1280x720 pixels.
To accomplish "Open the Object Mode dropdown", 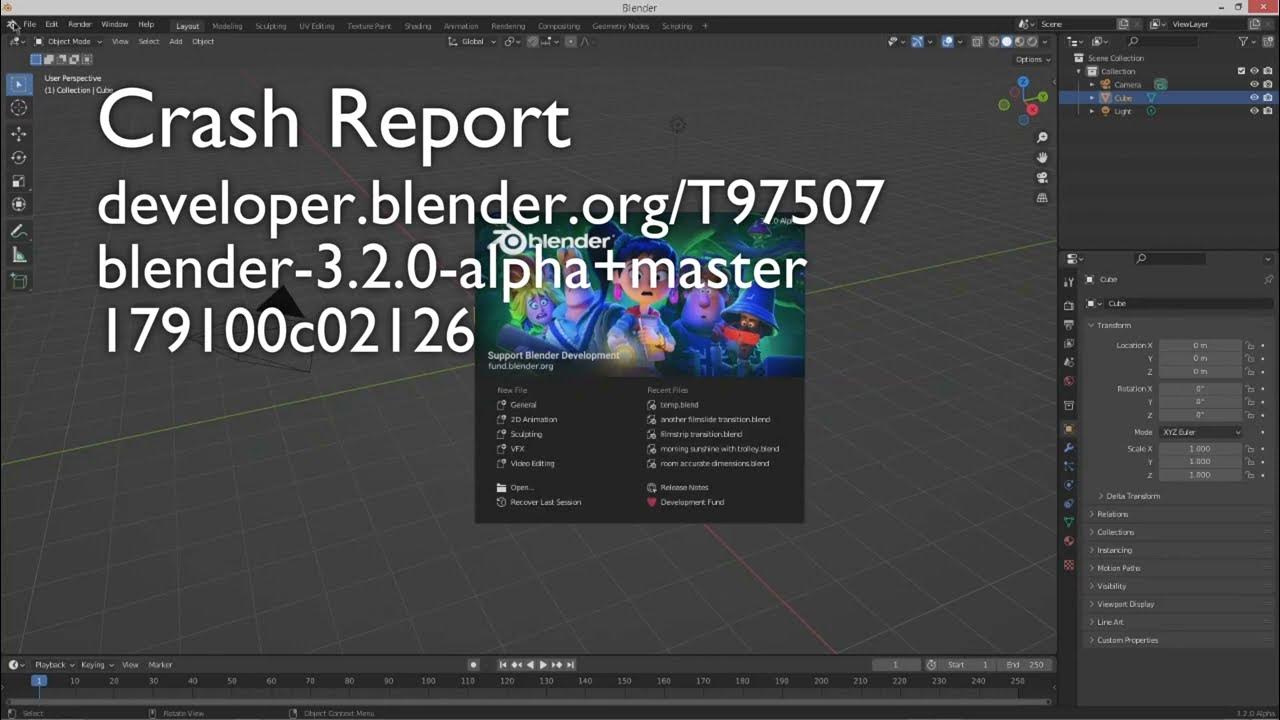I will coord(68,41).
